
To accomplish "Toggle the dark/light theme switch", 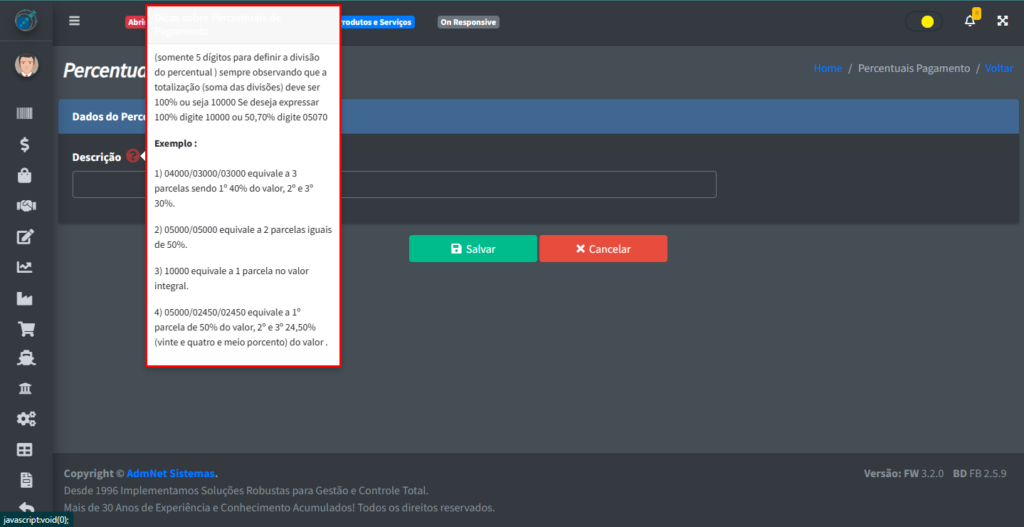I will click(922, 21).
